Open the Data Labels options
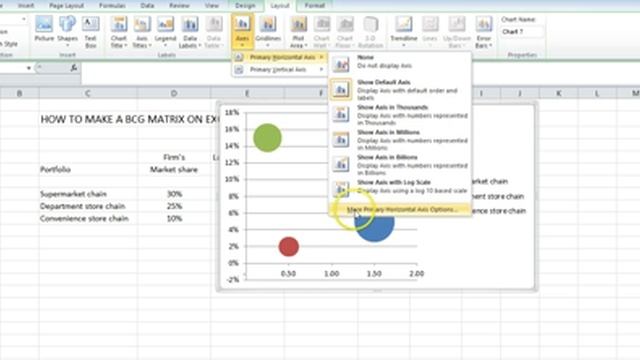Image resolution: width=640 pixels, height=360 pixels. [190, 32]
